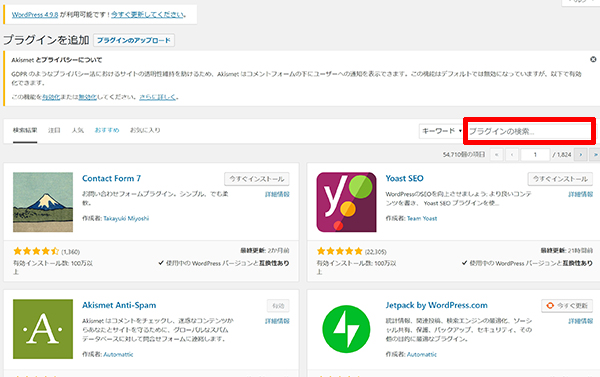Open the Takayuki Miyoshi author link
This screenshot has height=377, width=600.
coord(126,218)
